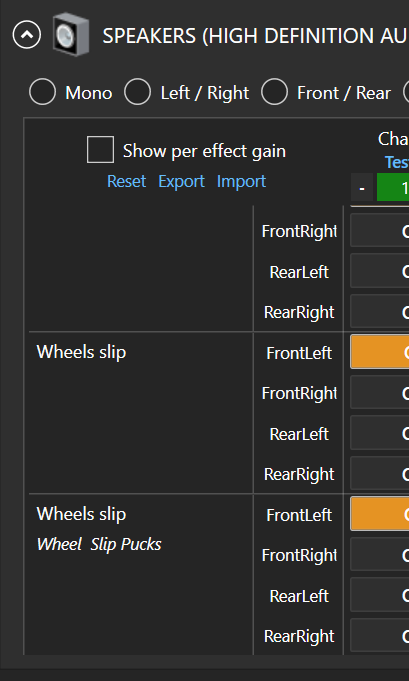Toggle RearRight cell in first Wheels slip row
The height and width of the screenshot is (681, 409).
point(379,473)
